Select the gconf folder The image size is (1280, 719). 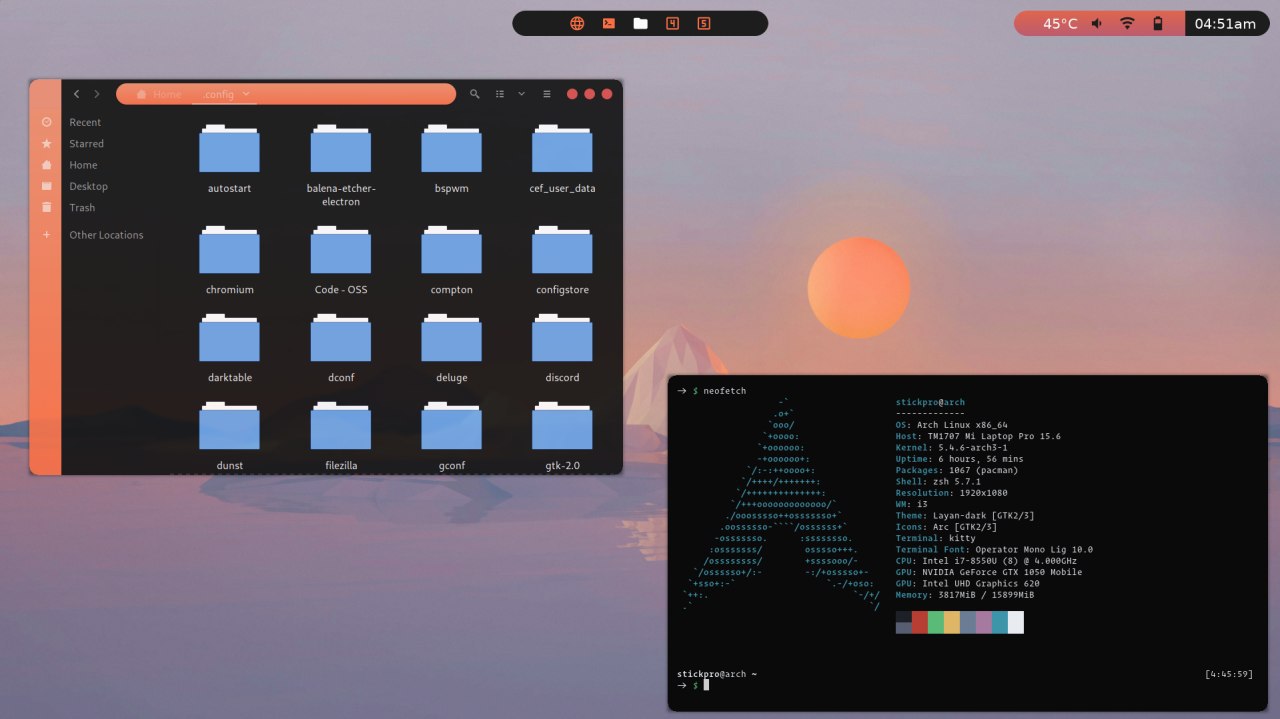coord(452,436)
